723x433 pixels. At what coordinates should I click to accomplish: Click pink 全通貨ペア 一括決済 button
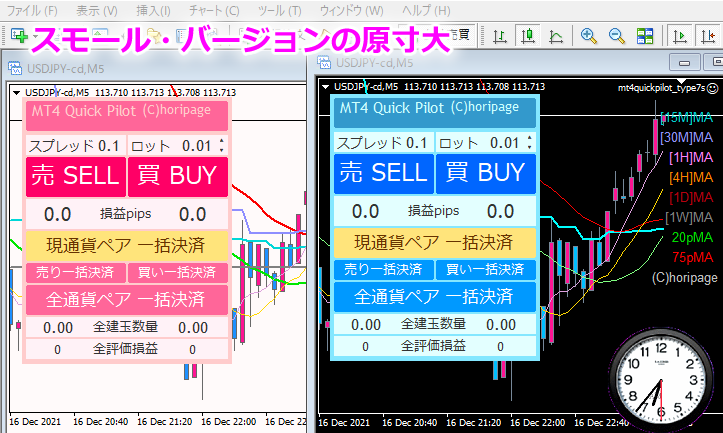127,300
